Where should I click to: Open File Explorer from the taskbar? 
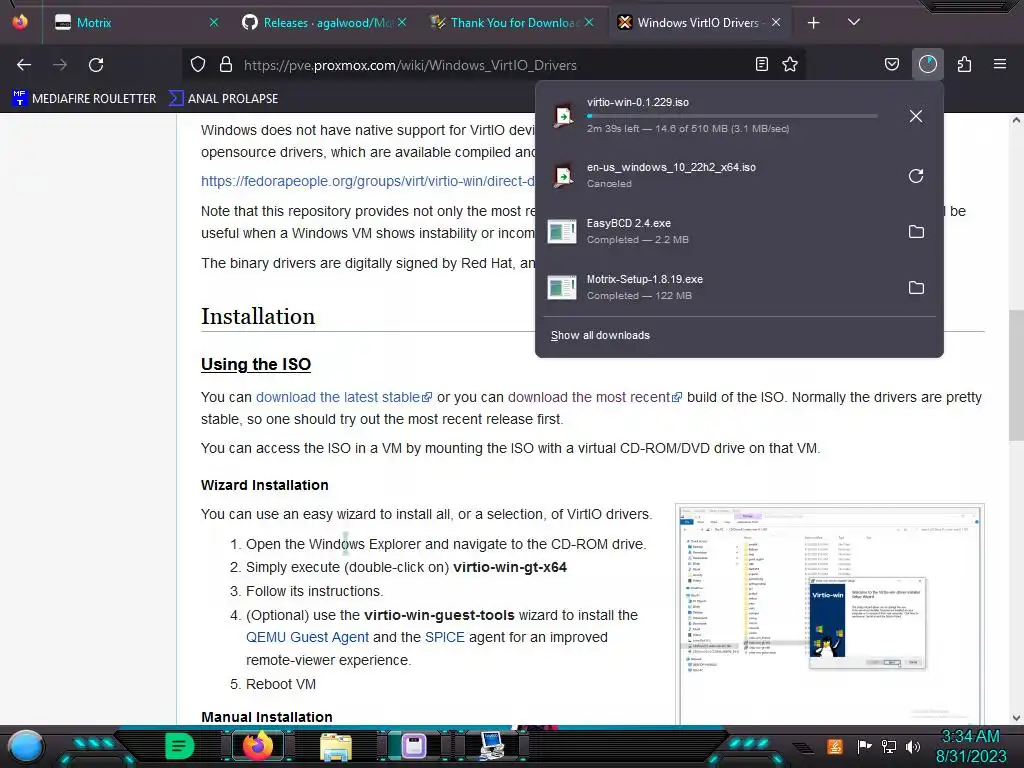(336, 747)
